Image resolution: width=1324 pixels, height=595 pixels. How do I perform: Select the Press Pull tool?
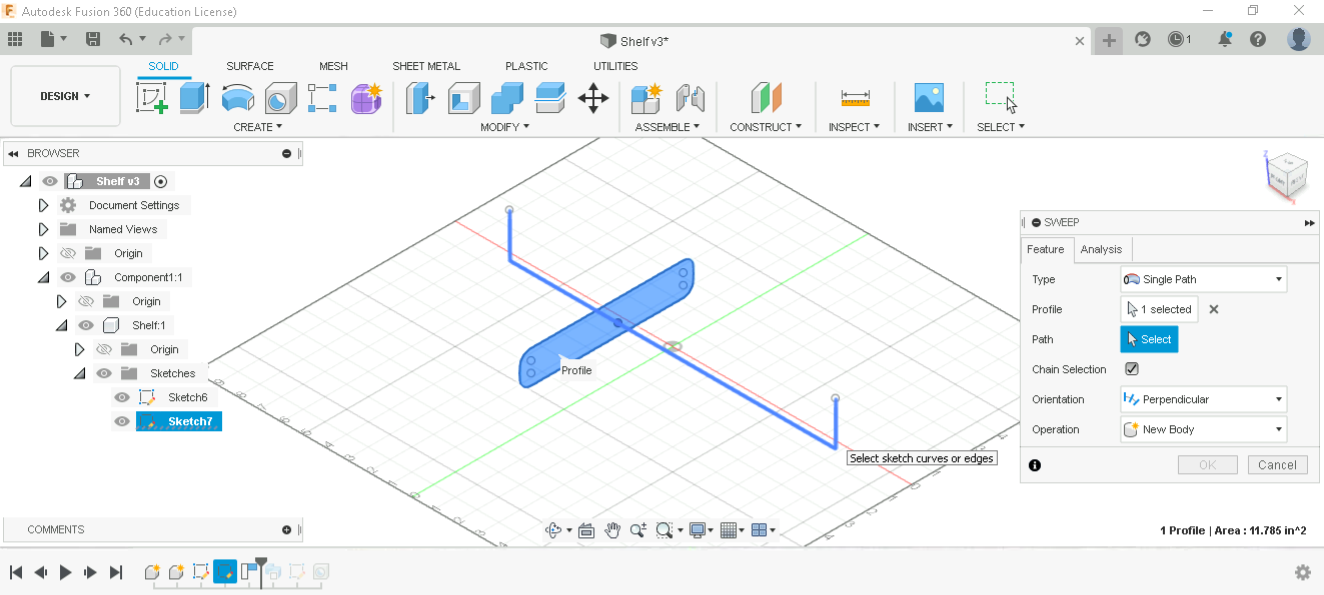click(420, 98)
